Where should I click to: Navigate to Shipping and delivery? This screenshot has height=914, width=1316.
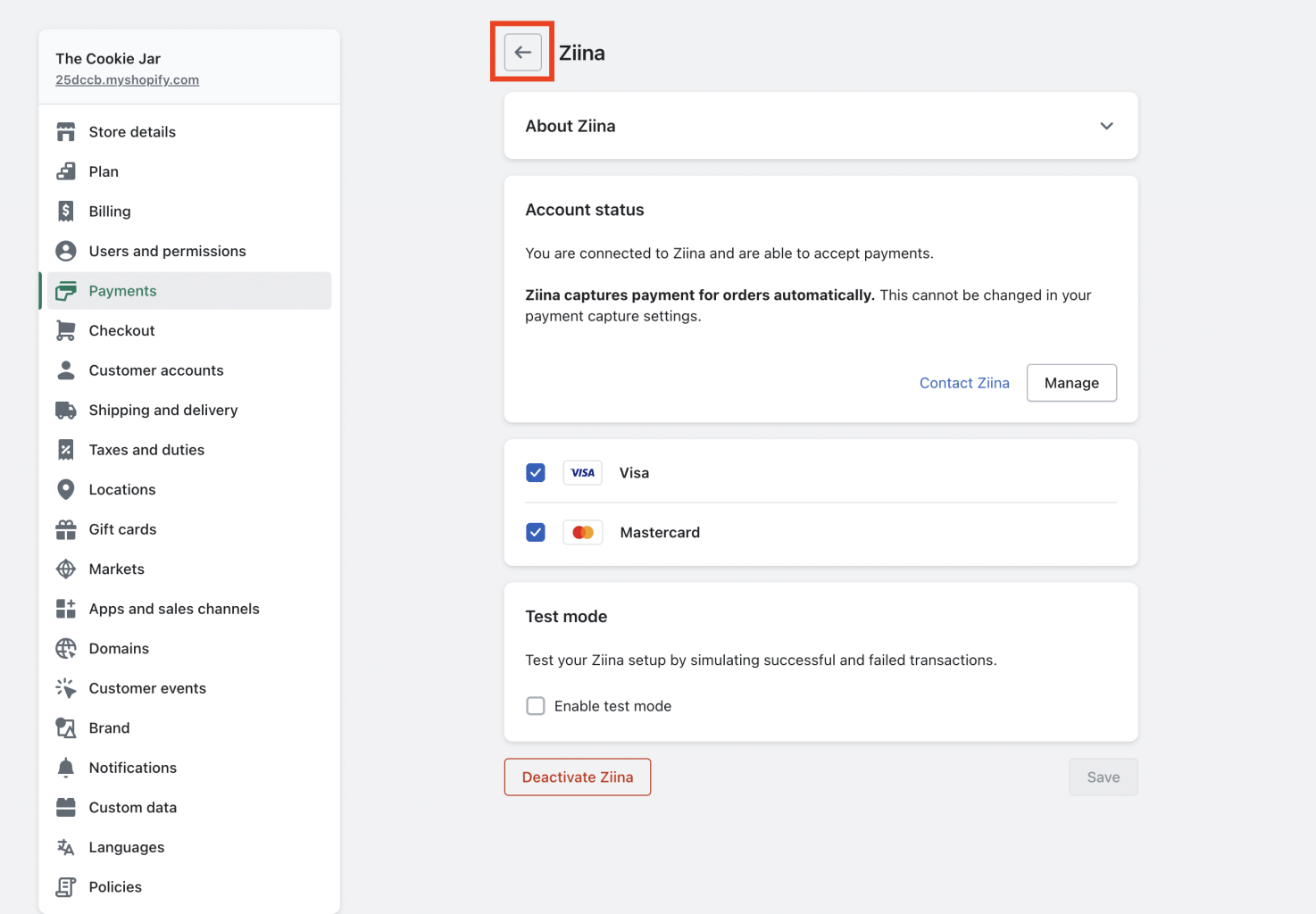189,410
